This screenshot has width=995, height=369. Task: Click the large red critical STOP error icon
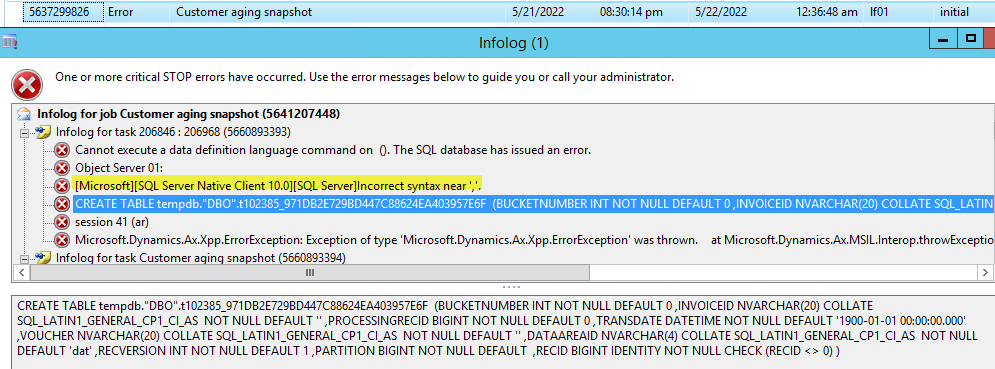(27, 85)
